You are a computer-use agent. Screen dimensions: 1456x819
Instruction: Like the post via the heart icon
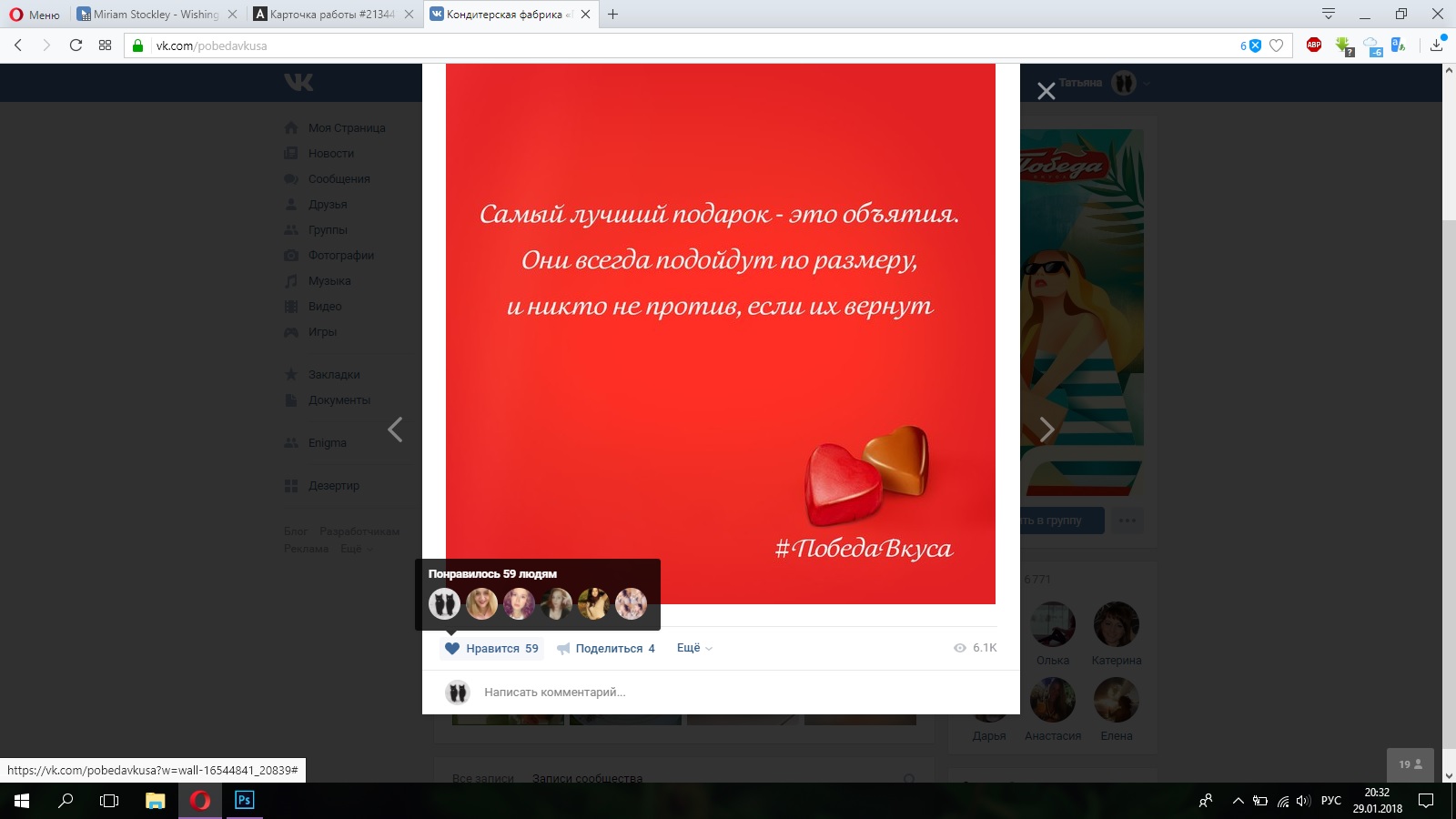coord(452,648)
